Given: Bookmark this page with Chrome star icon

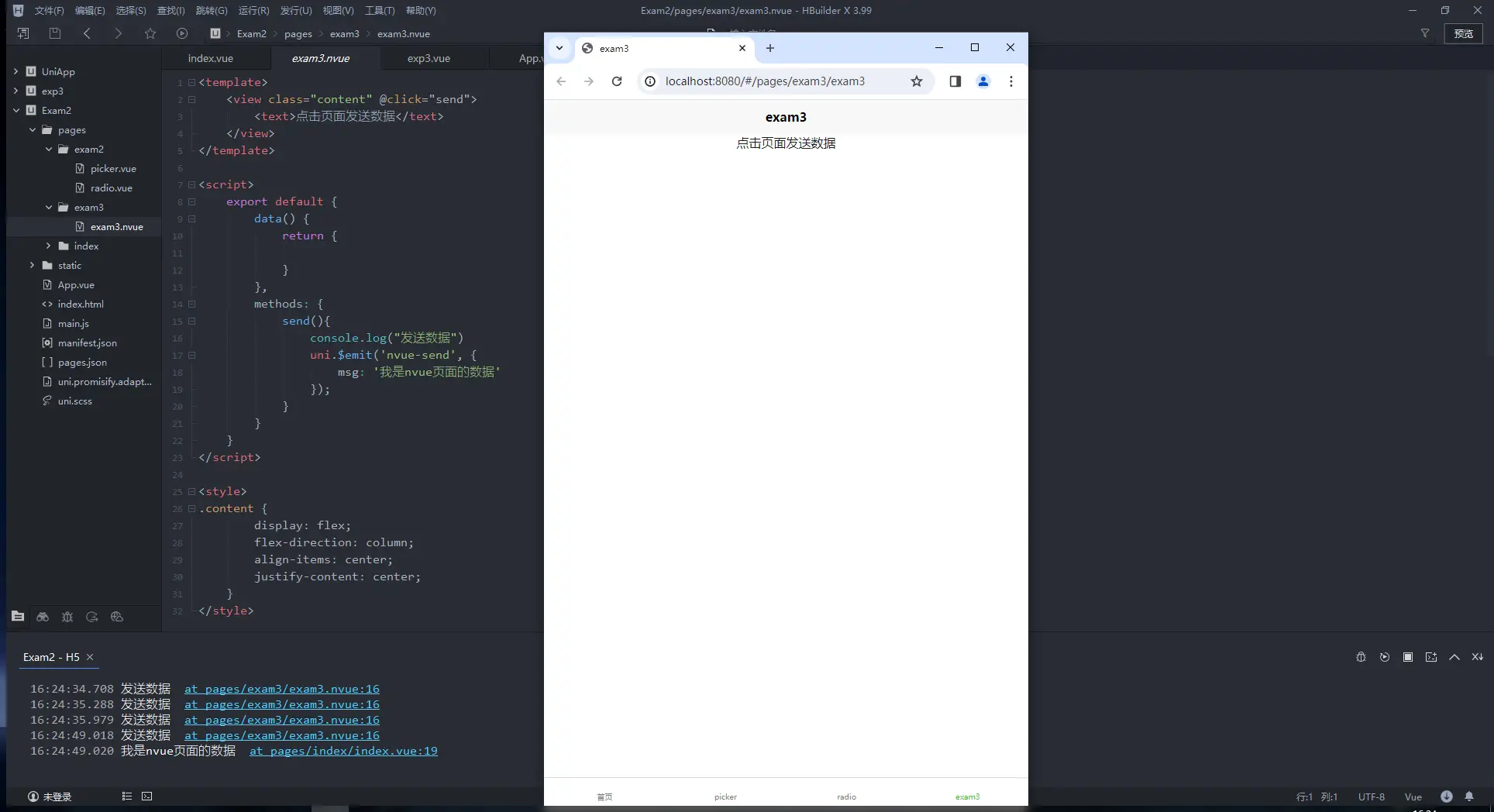Looking at the screenshot, I should (x=917, y=81).
